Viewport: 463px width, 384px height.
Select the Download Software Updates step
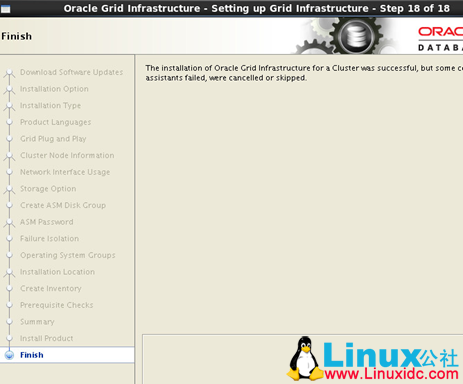coord(71,72)
